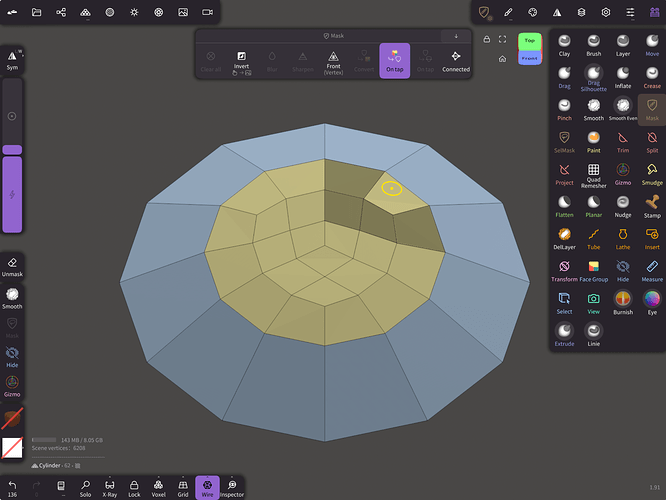This screenshot has width=666, height=500.
Task: Select the Clay brush tool
Action: pyautogui.click(x=564, y=45)
